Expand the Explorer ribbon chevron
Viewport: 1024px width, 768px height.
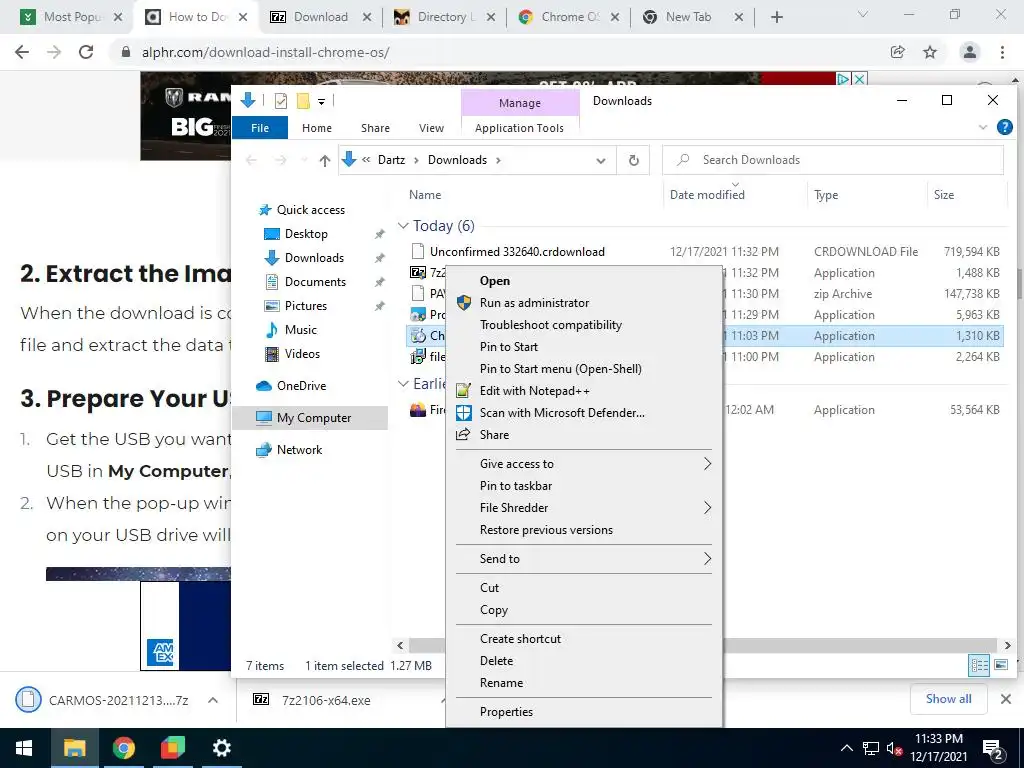coord(983,127)
